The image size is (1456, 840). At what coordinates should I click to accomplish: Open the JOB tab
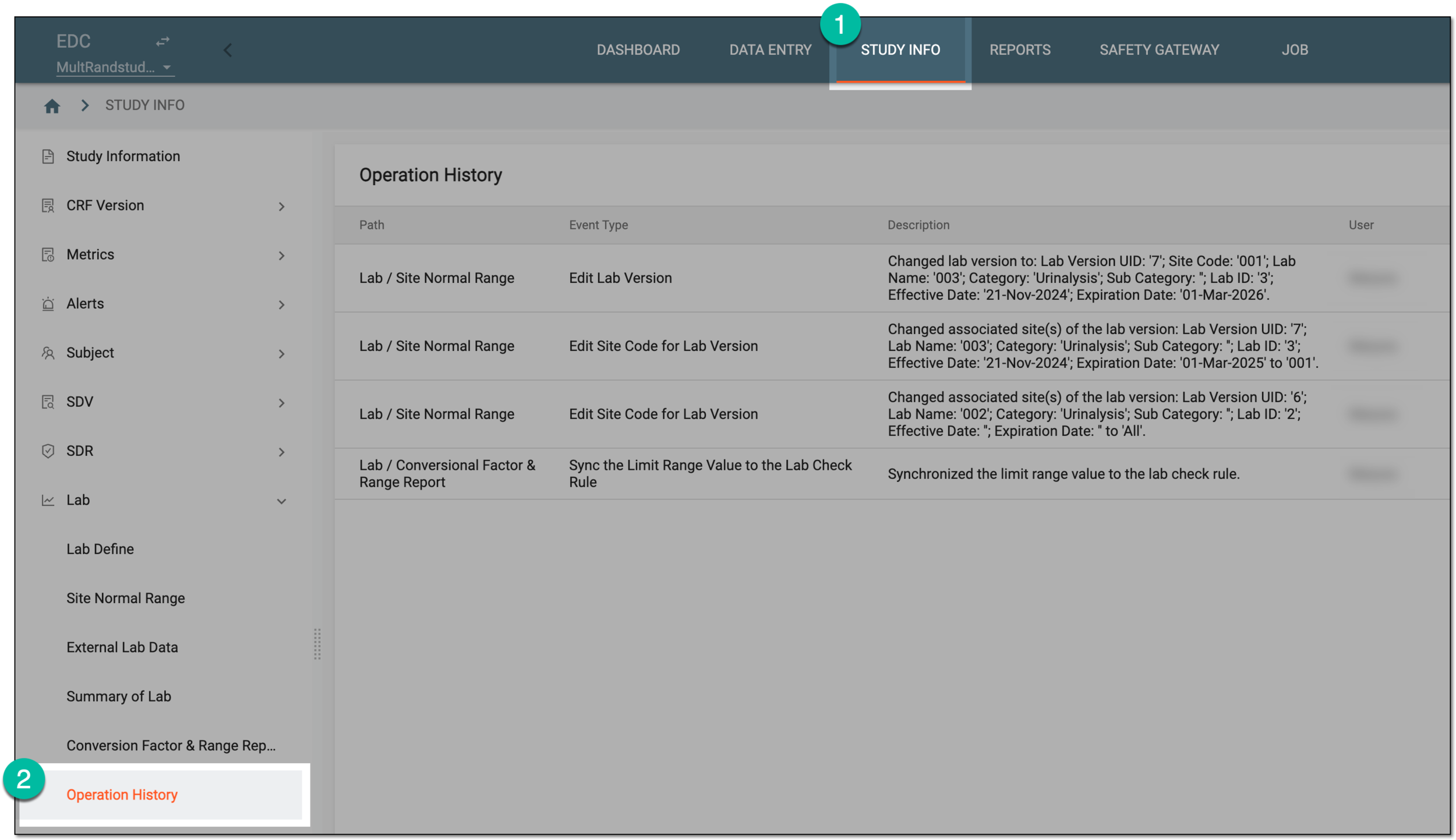click(x=1294, y=50)
